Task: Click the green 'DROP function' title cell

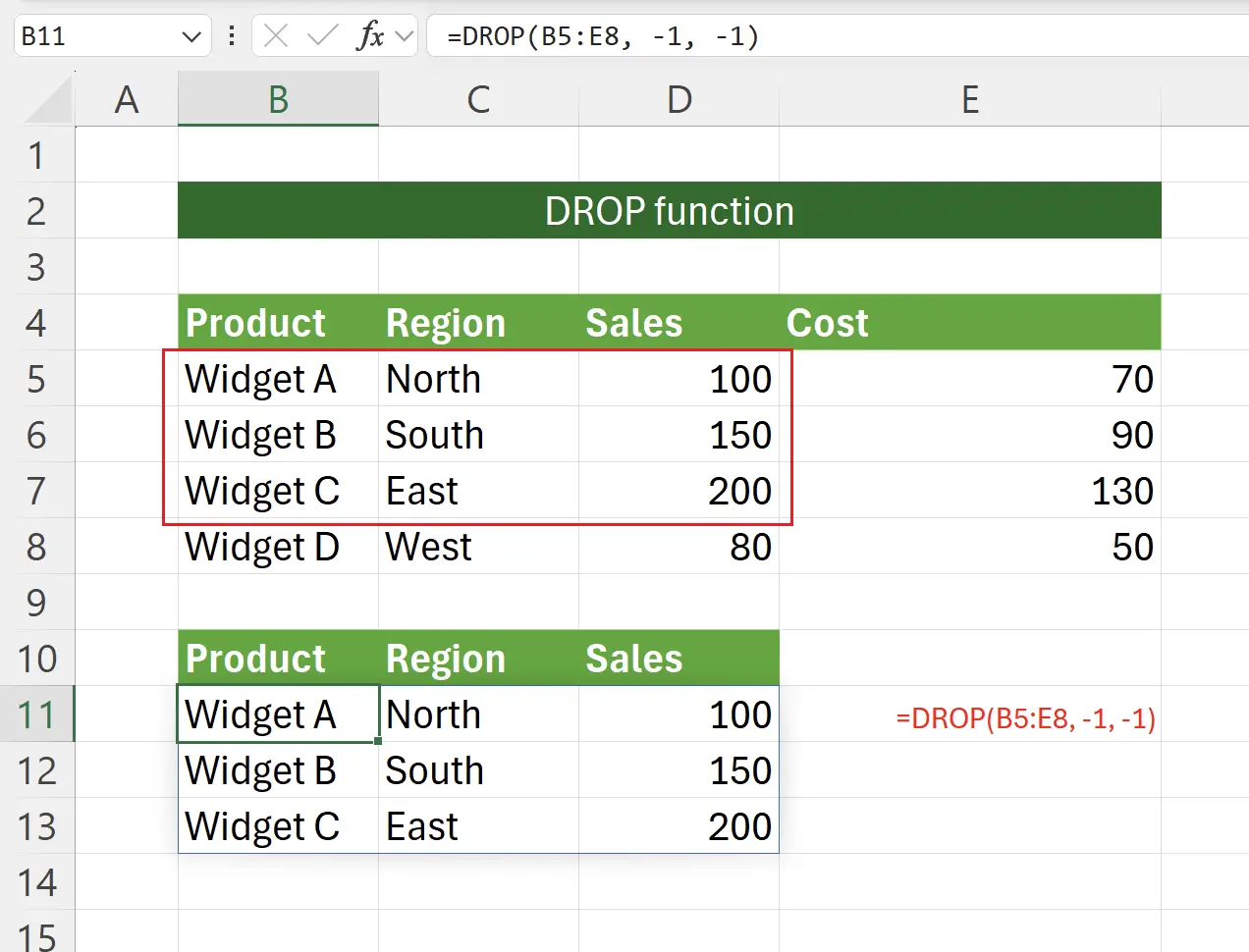Action: click(669, 210)
